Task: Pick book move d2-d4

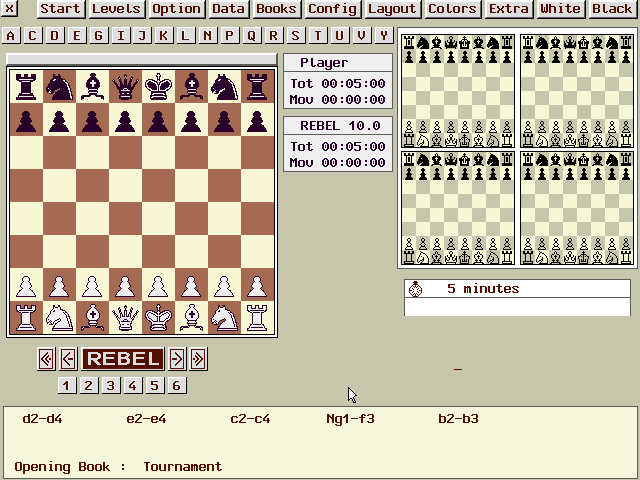Action: click(42, 419)
